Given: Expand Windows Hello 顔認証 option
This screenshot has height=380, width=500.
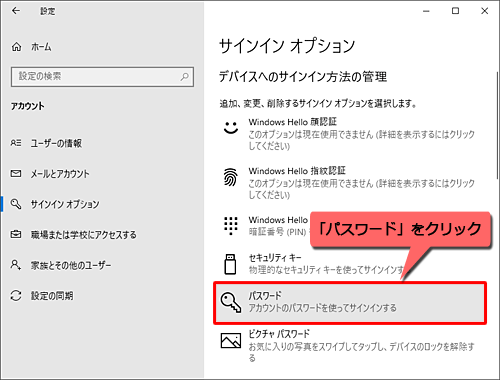Looking at the screenshot, I should (x=350, y=133).
